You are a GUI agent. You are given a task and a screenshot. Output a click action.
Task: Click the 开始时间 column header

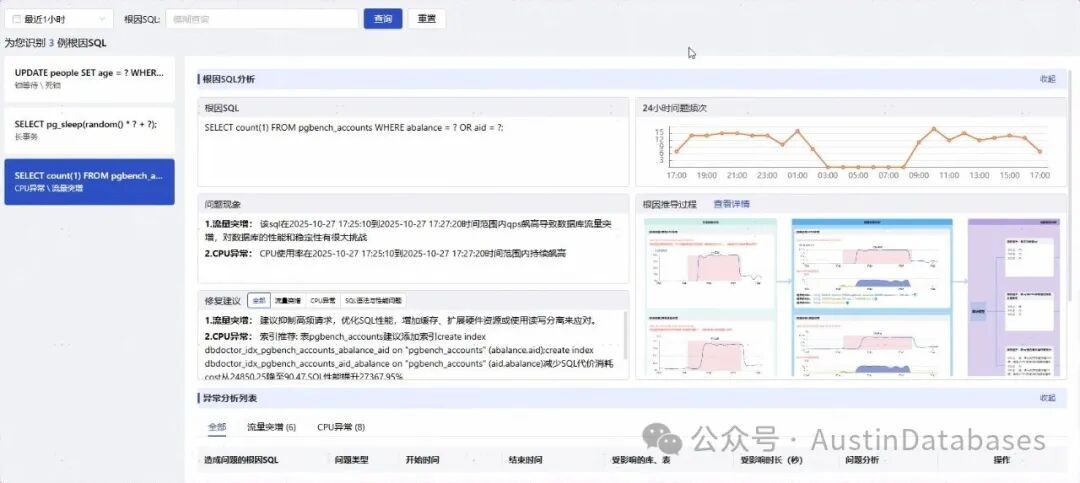coord(423,460)
